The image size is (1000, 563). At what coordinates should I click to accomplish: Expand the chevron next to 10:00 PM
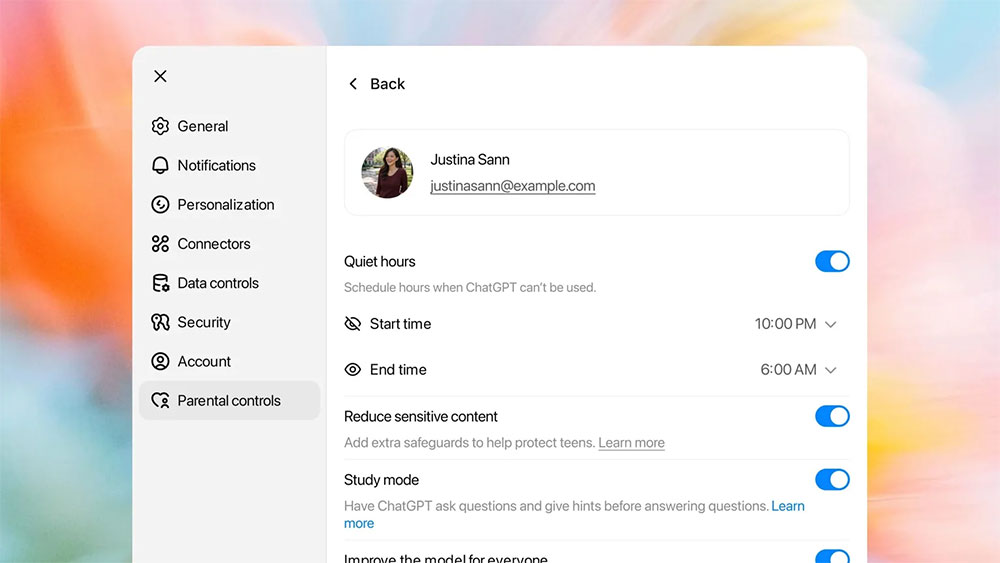830,325
